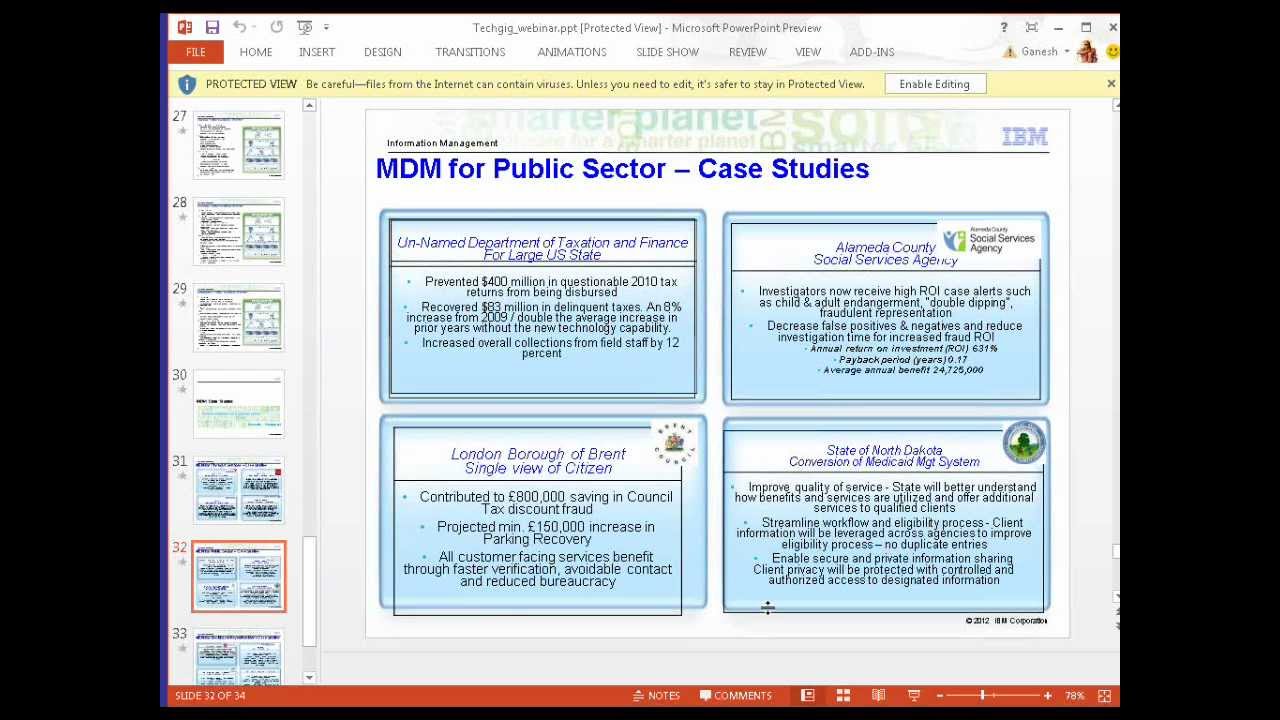Fit slide to current window icon
The height and width of the screenshot is (720, 1280).
pyautogui.click(x=1105, y=696)
